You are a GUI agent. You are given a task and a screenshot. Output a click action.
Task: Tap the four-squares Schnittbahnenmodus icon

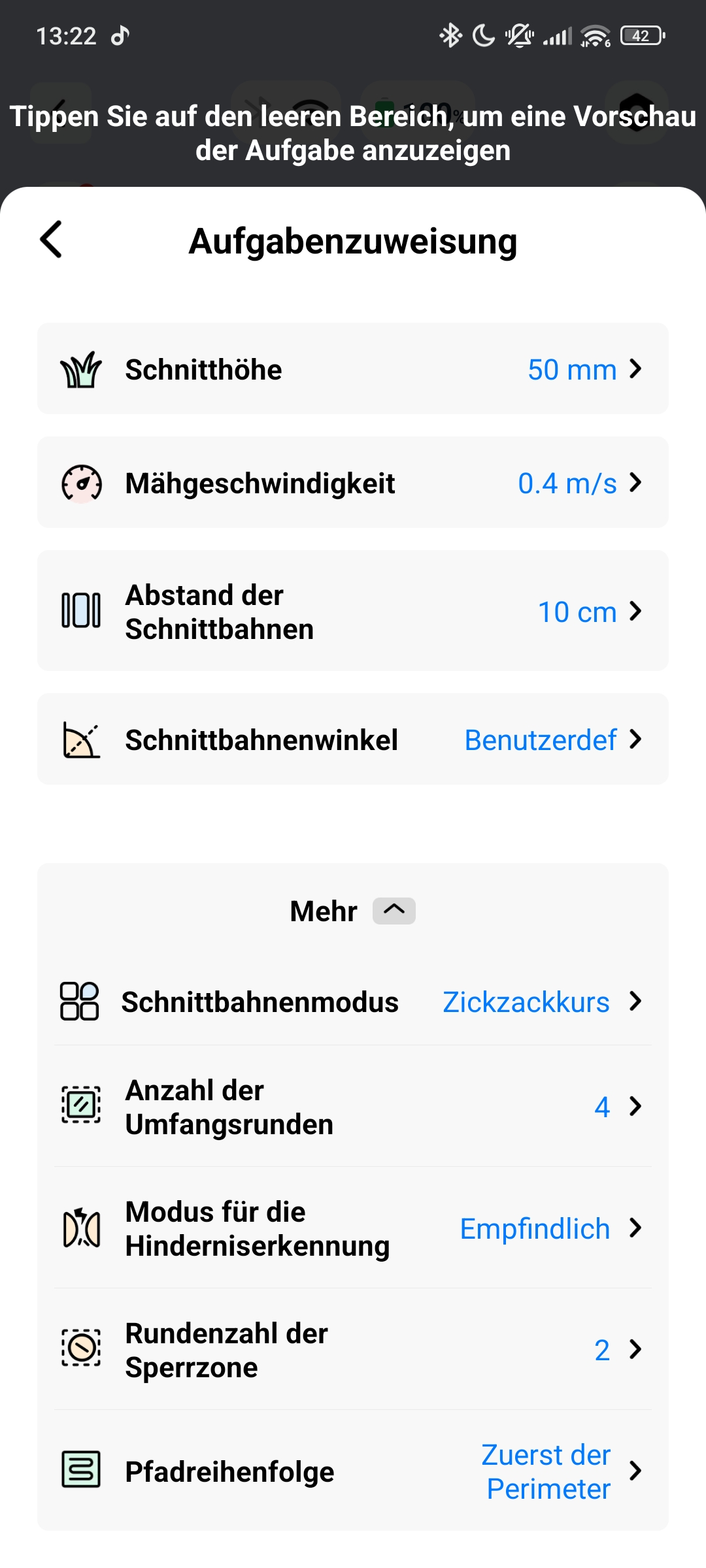[x=79, y=1002]
